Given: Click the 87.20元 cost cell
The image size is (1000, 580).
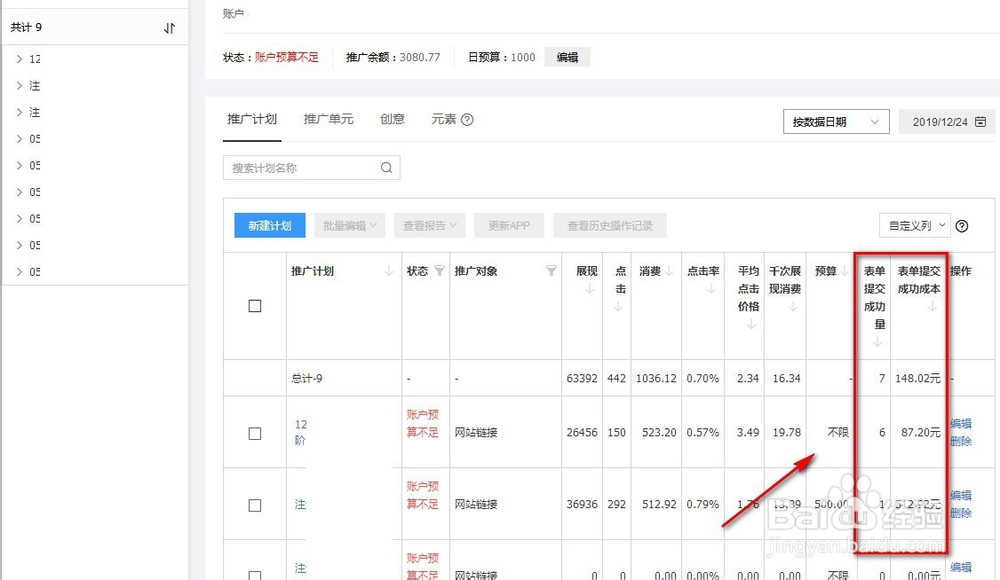Looking at the screenshot, I should coord(921,433).
